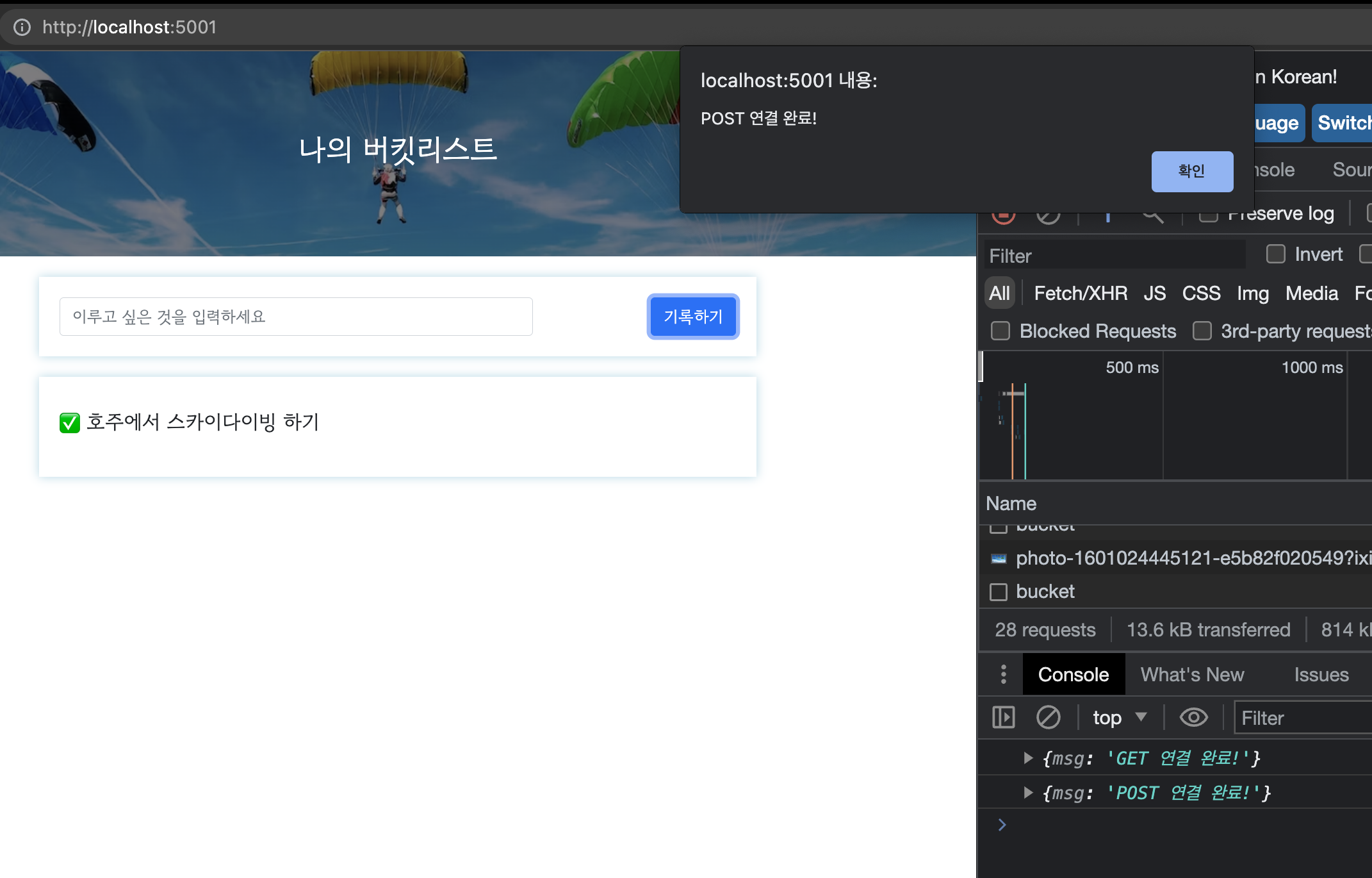This screenshot has height=878, width=1372.
Task: Click the green checkmark emoji in bucket list
Action: pos(70,422)
